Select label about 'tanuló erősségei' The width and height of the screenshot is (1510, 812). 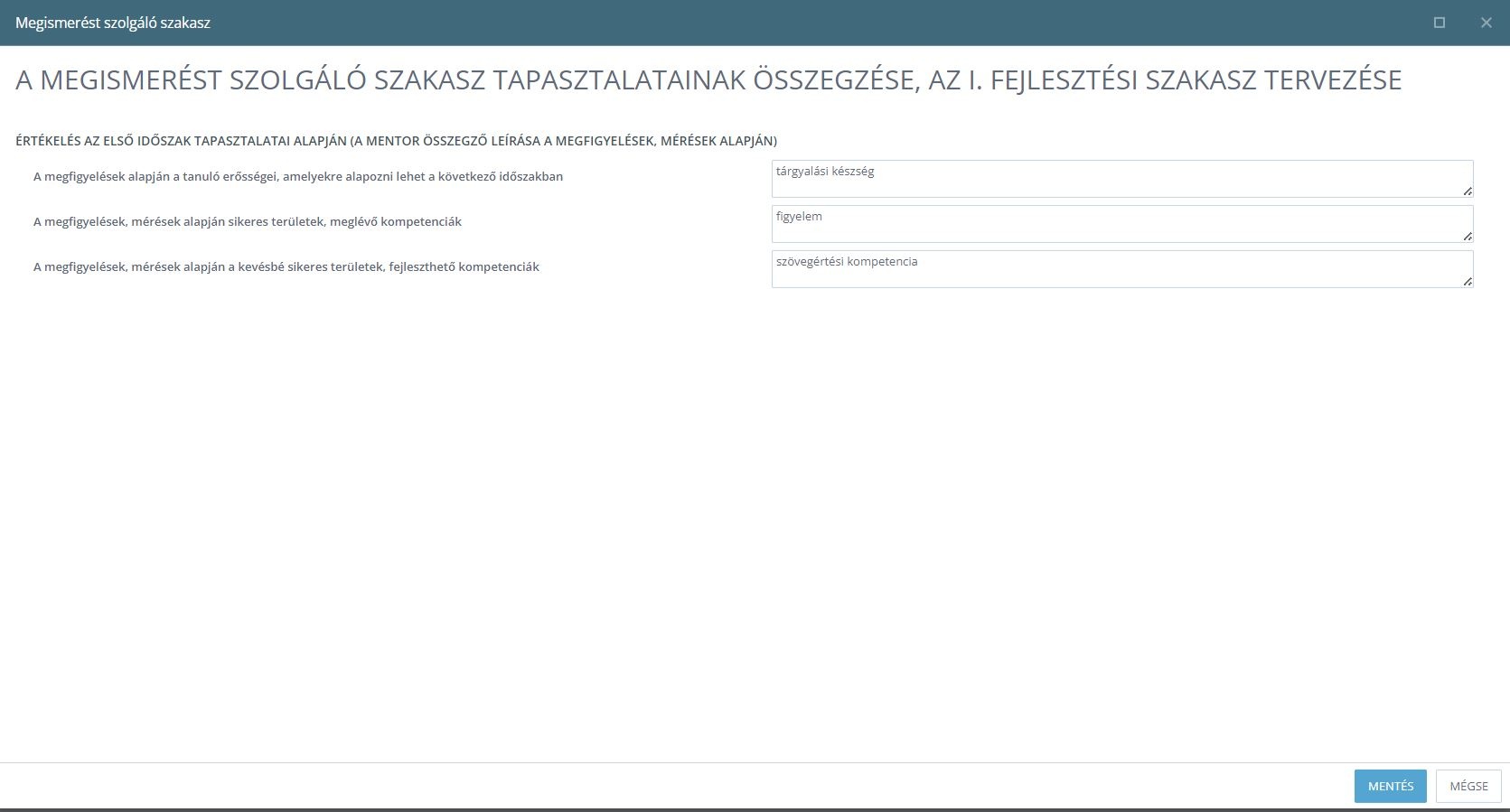(x=298, y=177)
